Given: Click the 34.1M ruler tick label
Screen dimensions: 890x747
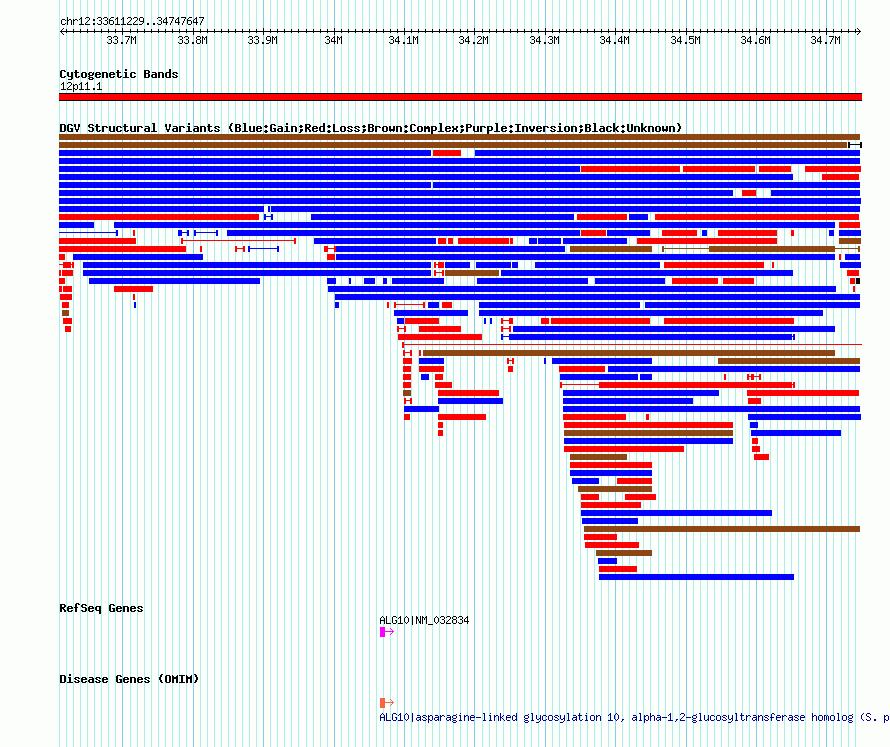Looking at the screenshot, I should tap(404, 40).
